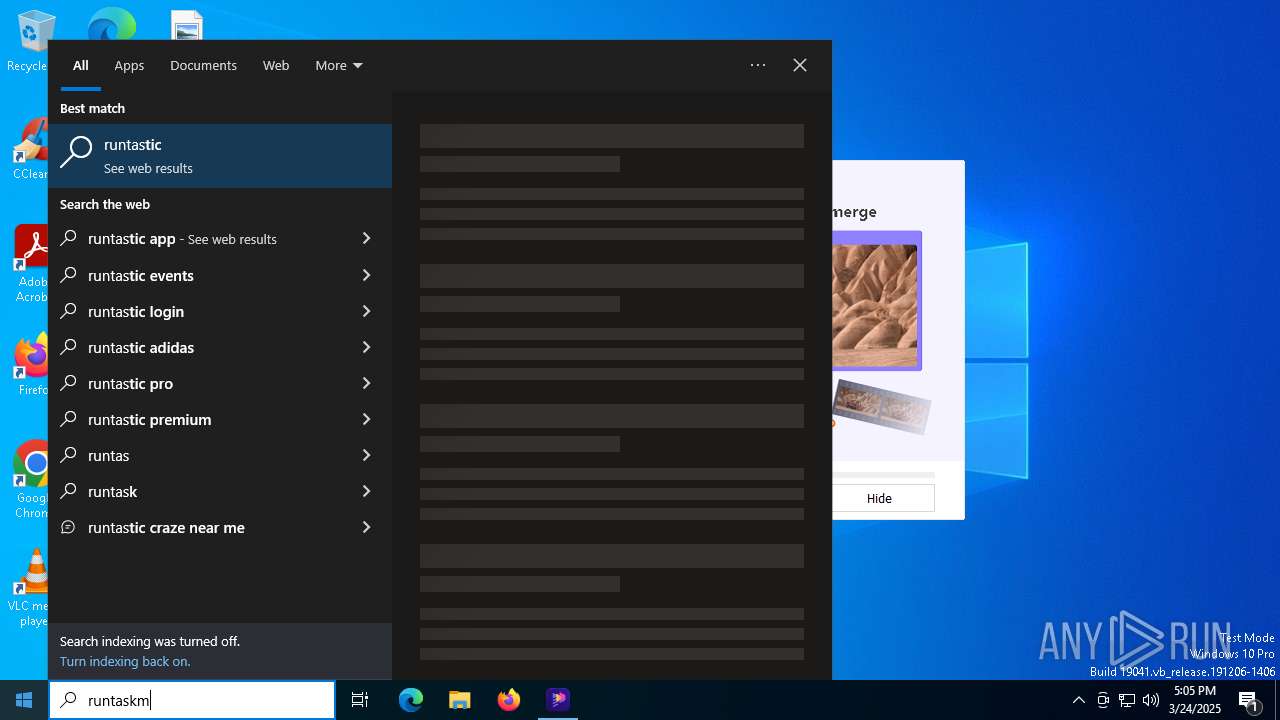The height and width of the screenshot is (720, 1280).
Task: Switch to the Documents search tab
Action: click(203, 66)
